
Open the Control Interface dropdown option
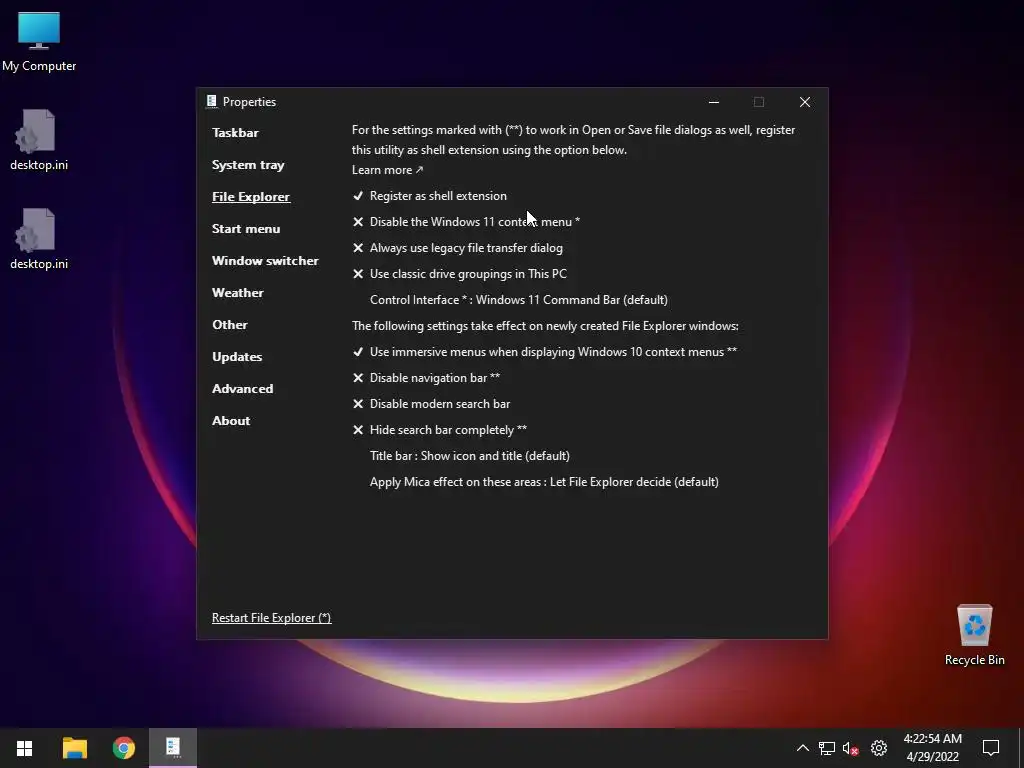click(x=519, y=300)
